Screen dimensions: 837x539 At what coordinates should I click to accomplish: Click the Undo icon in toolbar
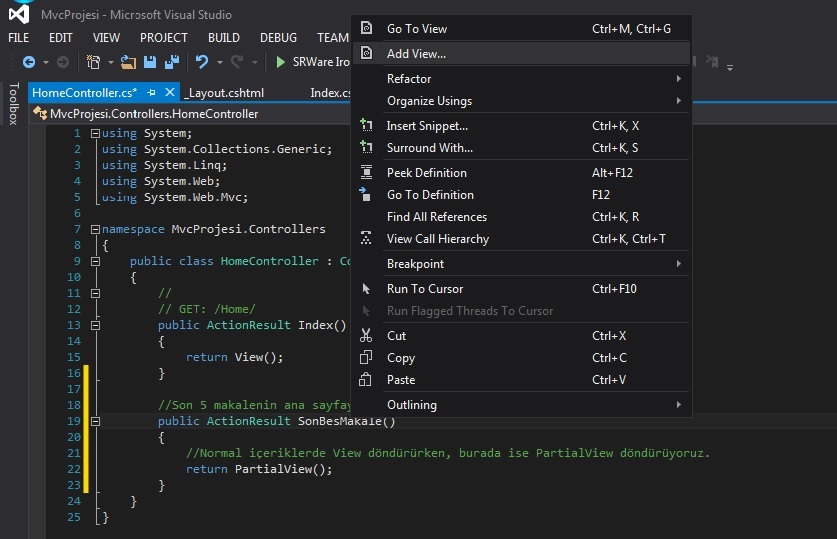(202, 62)
